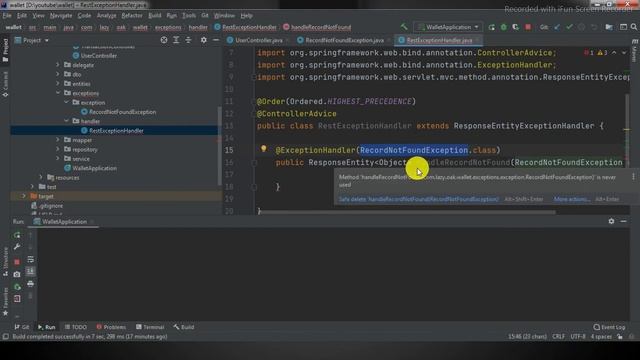Image resolution: width=640 pixels, height=360 pixels.
Task: Click Expand All icon in Project panel
Action: (176, 40)
